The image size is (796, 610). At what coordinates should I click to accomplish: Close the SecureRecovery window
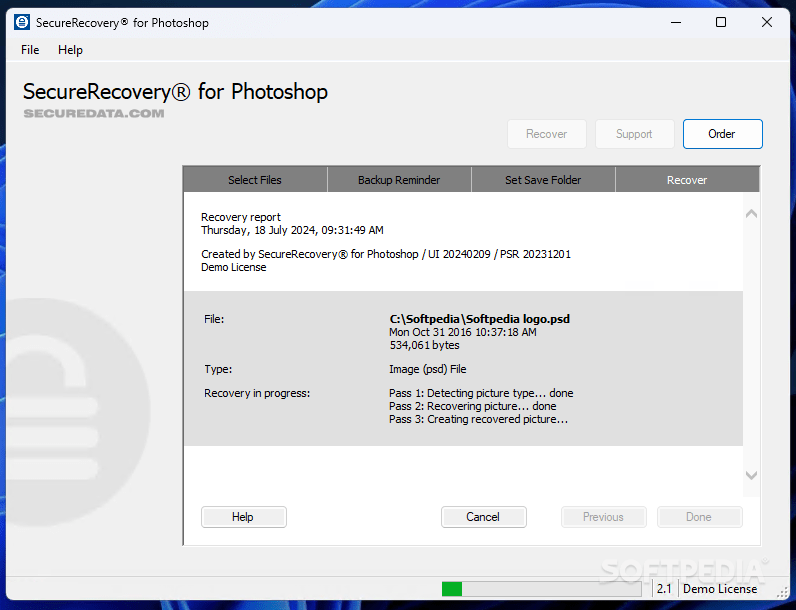point(767,22)
